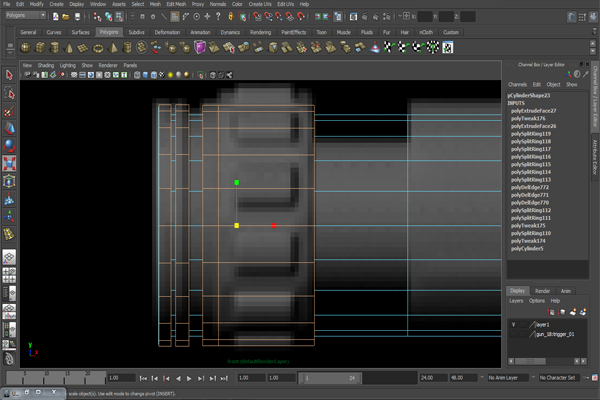Toggle snap to grid icon
Screen dimensions: 600x400
[x=258, y=16]
